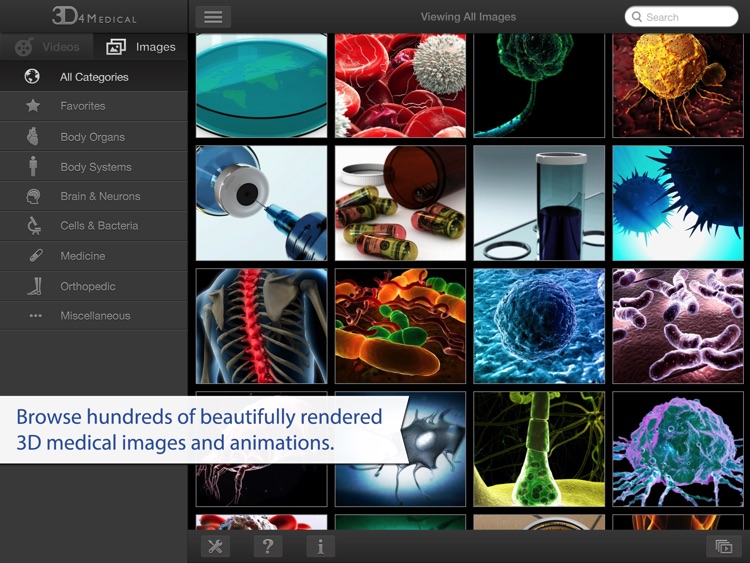Open the green fungal stalk image
750x563 pixels.
click(x=539, y=449)
